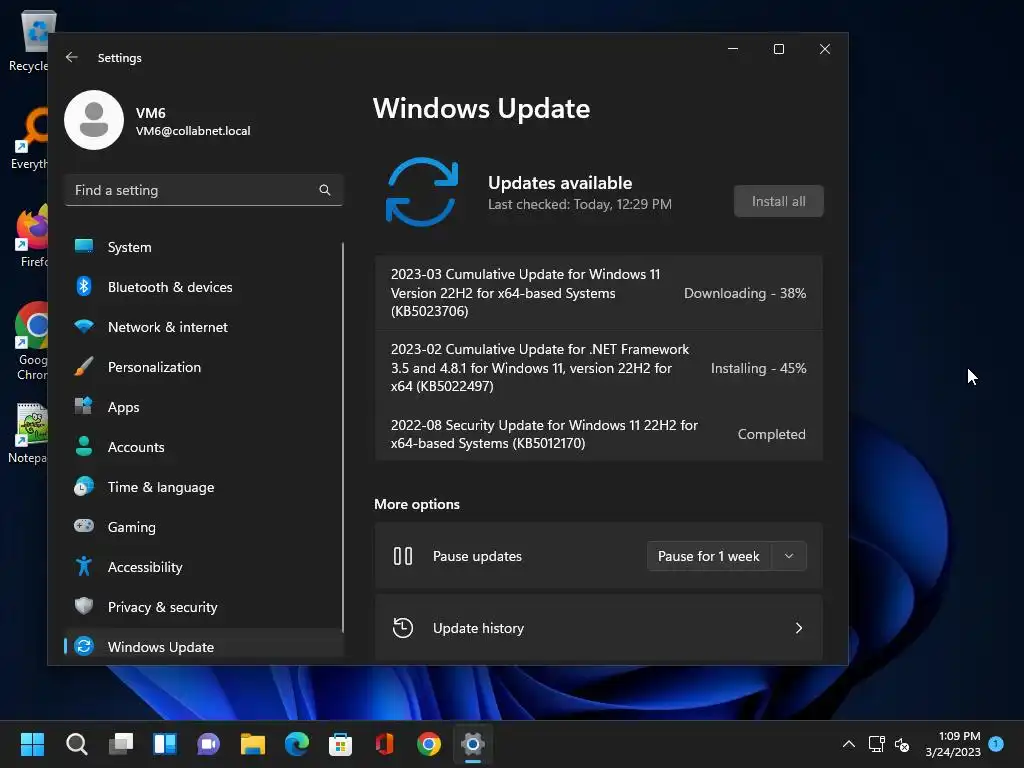Open the Update history row

(599, 628)
